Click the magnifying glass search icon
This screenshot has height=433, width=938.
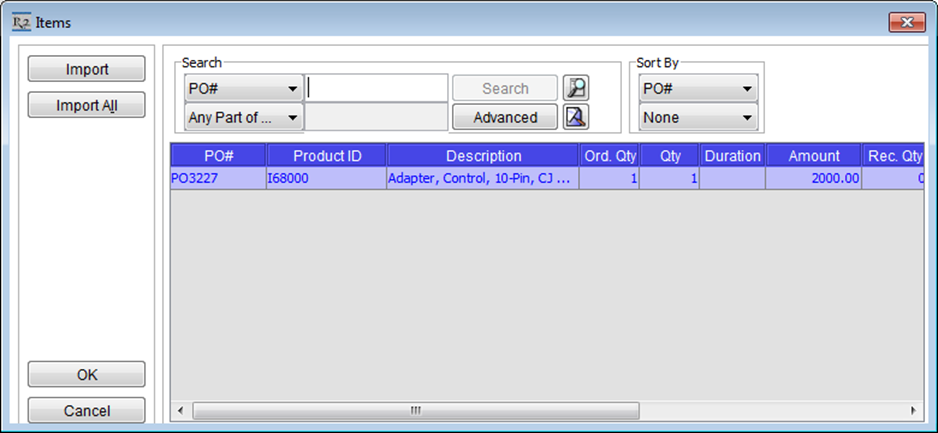[576, 89]
